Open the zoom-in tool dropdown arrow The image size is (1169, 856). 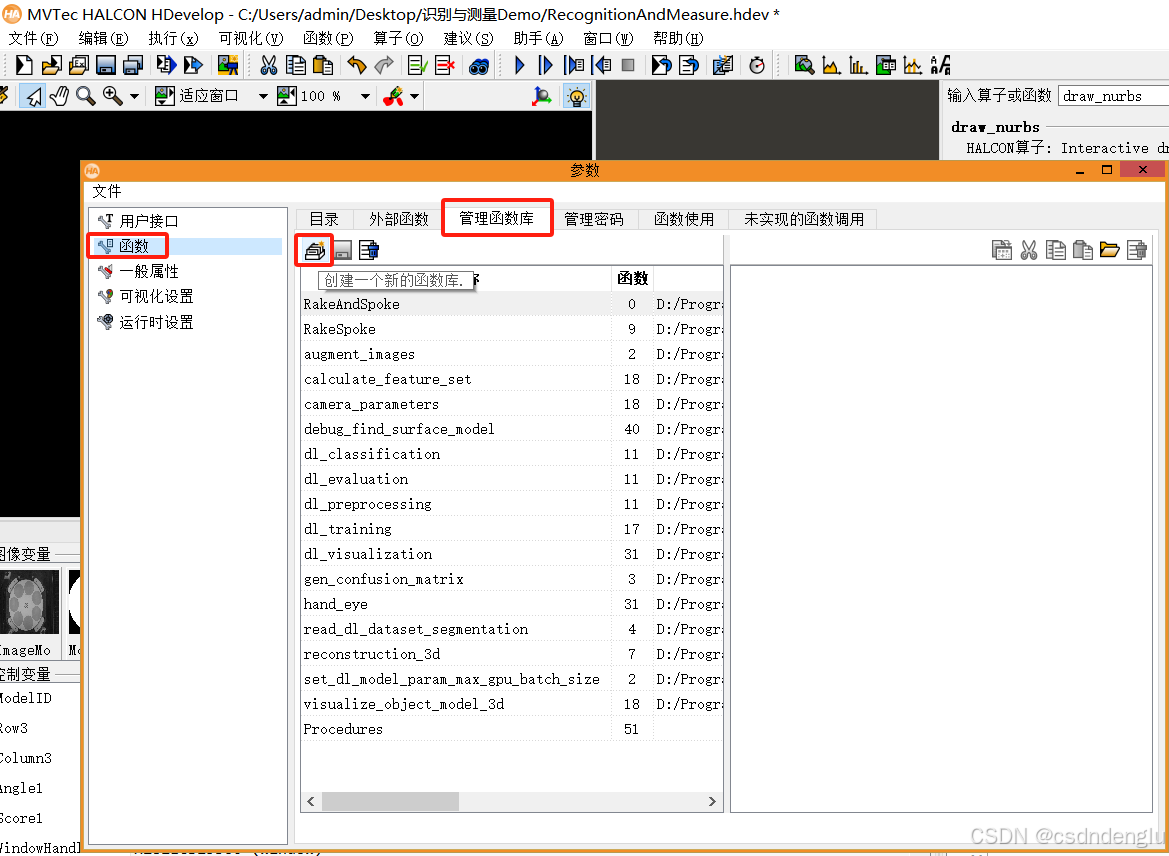click(x=134, y=96)
